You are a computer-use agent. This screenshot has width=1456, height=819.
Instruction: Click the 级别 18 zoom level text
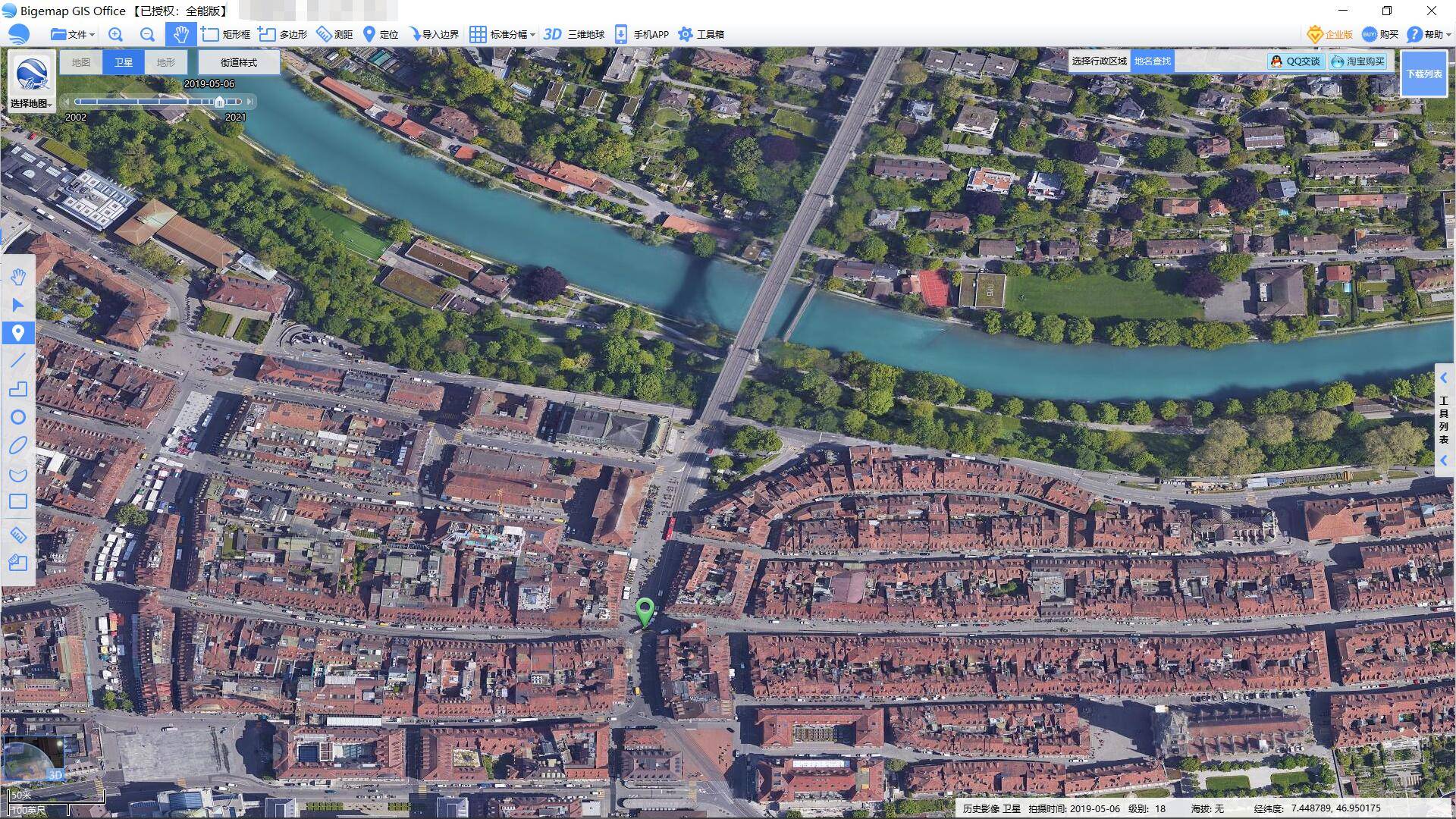pyautogui.click(x=1147, y=808)
